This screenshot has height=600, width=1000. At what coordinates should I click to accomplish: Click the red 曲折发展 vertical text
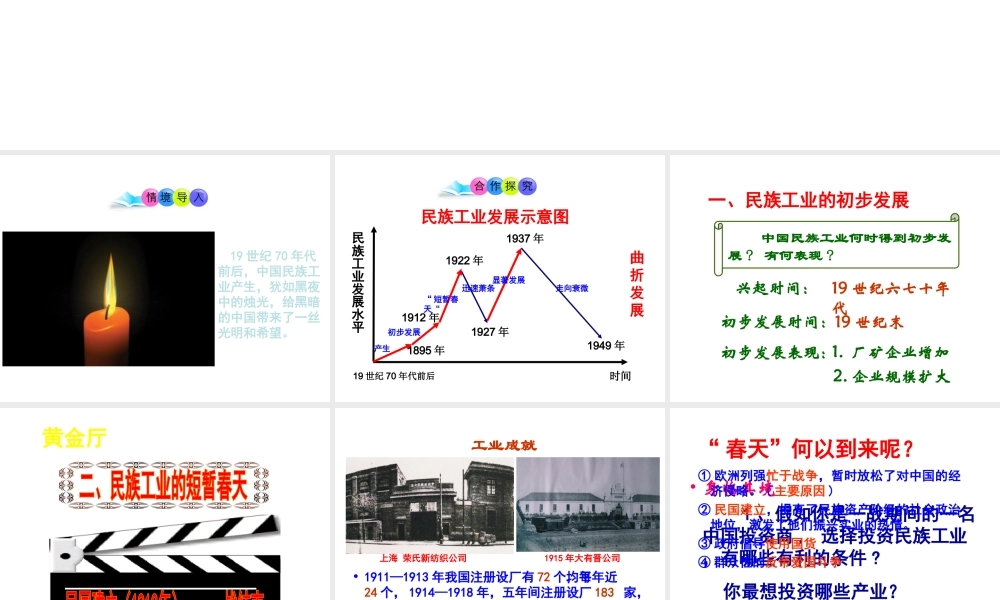pos(637,284)
